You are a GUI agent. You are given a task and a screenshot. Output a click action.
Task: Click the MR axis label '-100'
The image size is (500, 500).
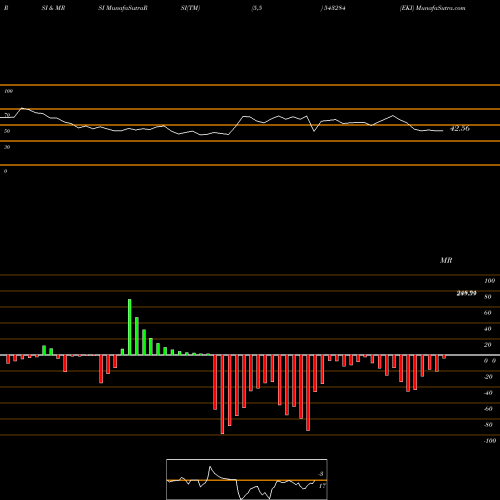tap(490, 441)
